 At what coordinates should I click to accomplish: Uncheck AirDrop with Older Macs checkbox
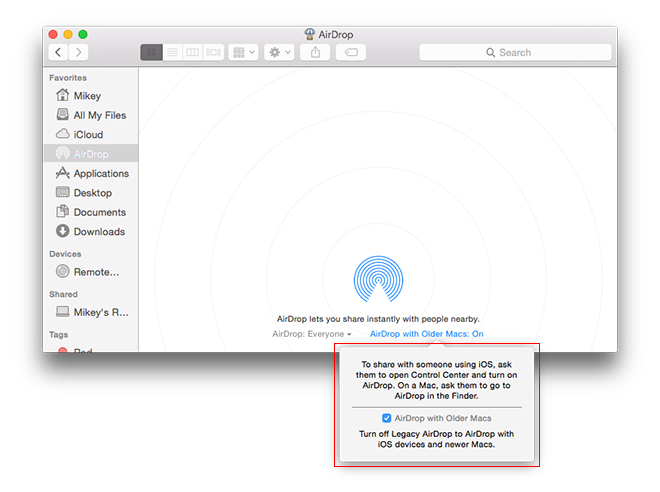tap(386, 418)
